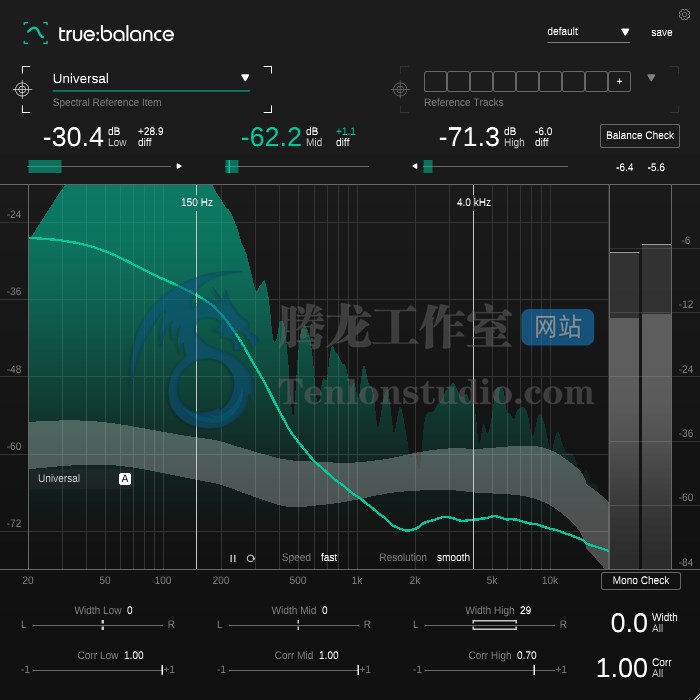Image resolution: width=700 pixels, height=700 pixels.
Task: Click the Mono Check button
Action: (x=641, y=580)
